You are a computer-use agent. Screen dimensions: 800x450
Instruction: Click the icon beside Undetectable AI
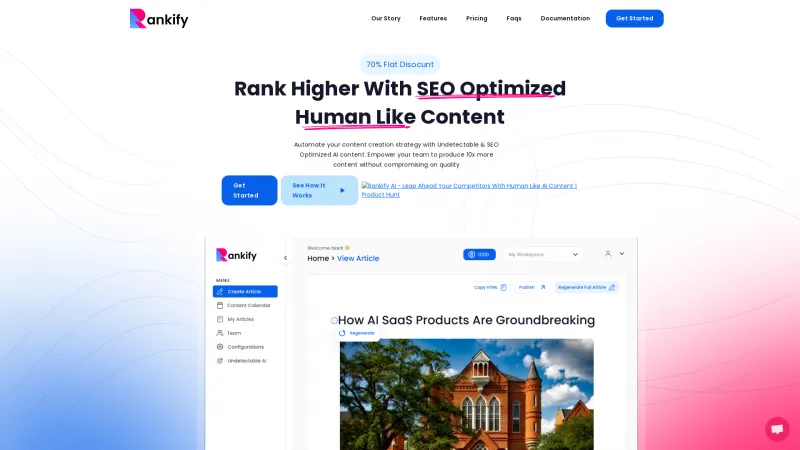click(220, 361)
